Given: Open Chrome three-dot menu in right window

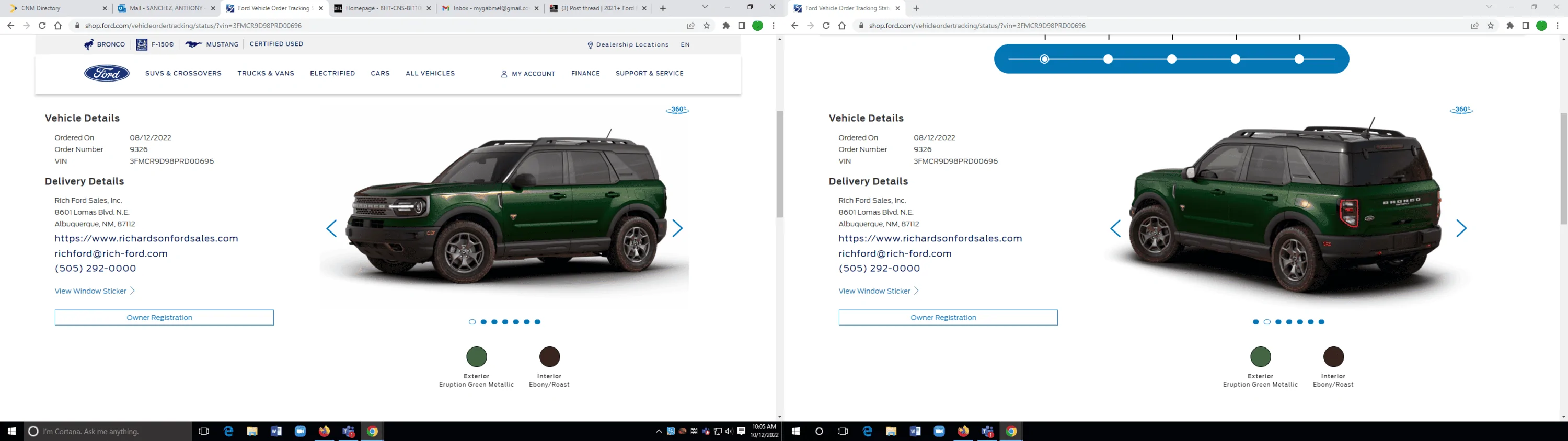Looking at the screenshot, I should tap(1558, 26).
